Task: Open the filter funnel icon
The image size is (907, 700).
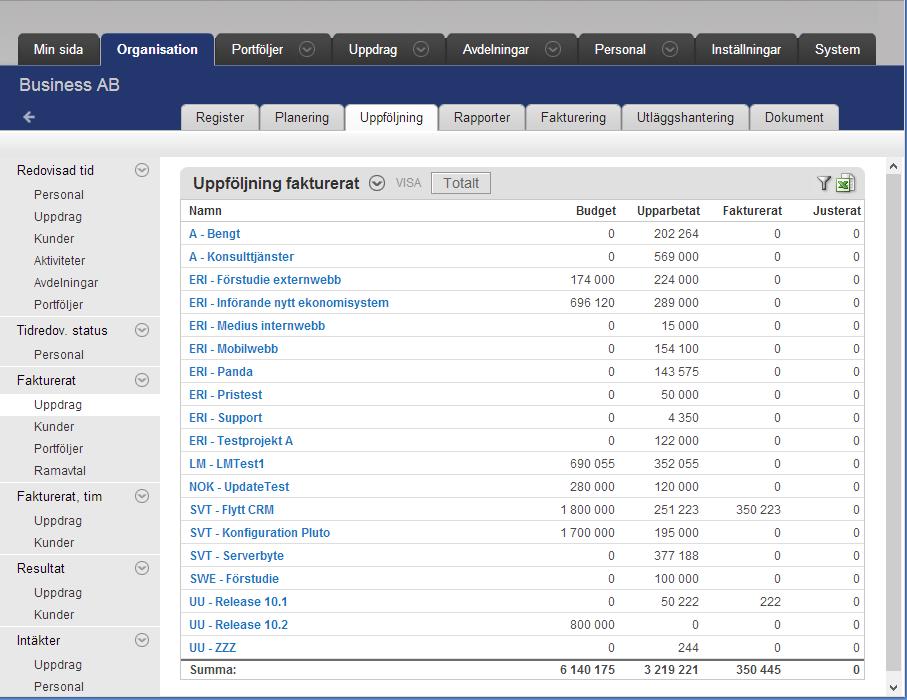Action: (x=824, y=183)
